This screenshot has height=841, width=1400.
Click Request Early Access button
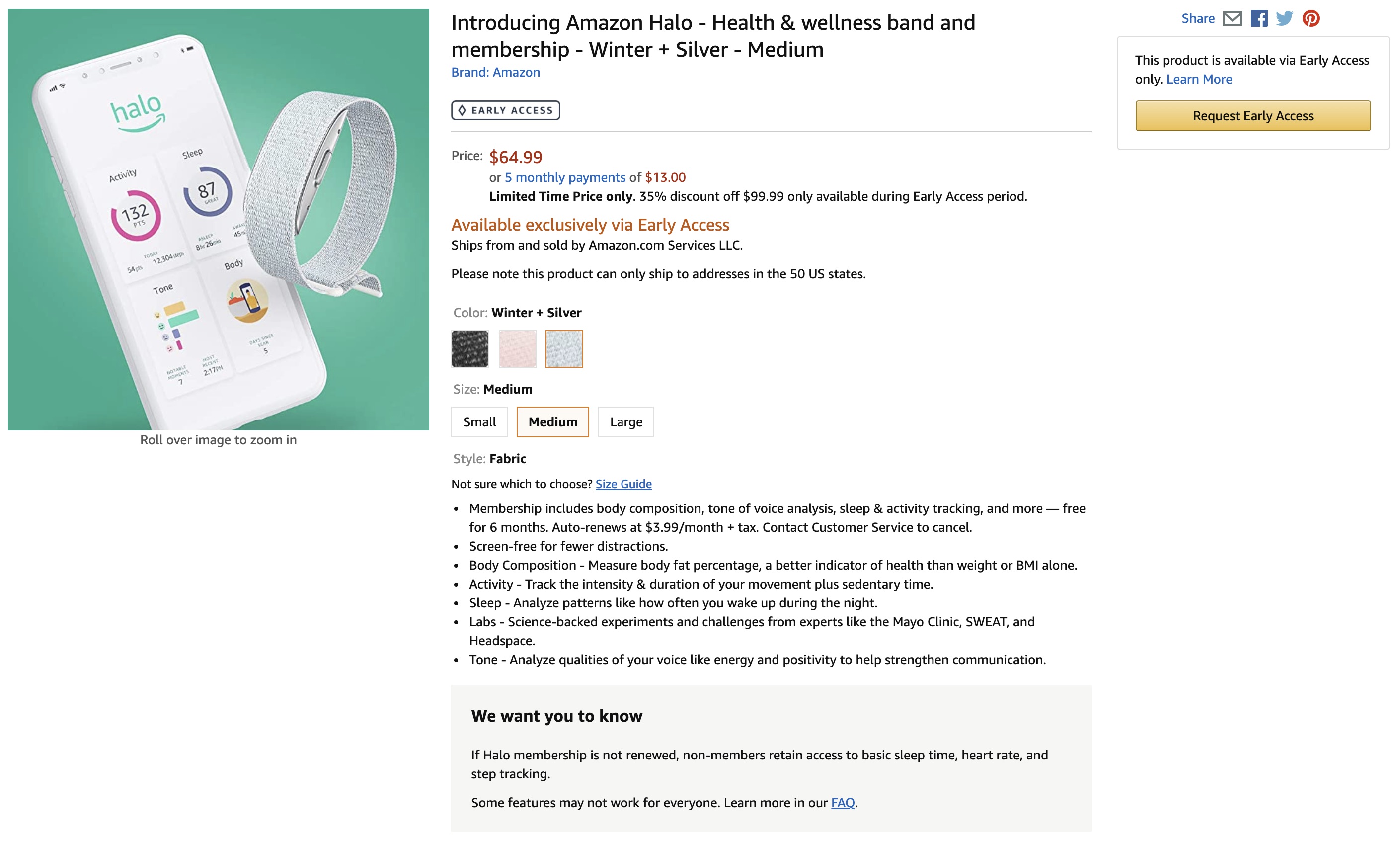click(x=1253, y=116)
